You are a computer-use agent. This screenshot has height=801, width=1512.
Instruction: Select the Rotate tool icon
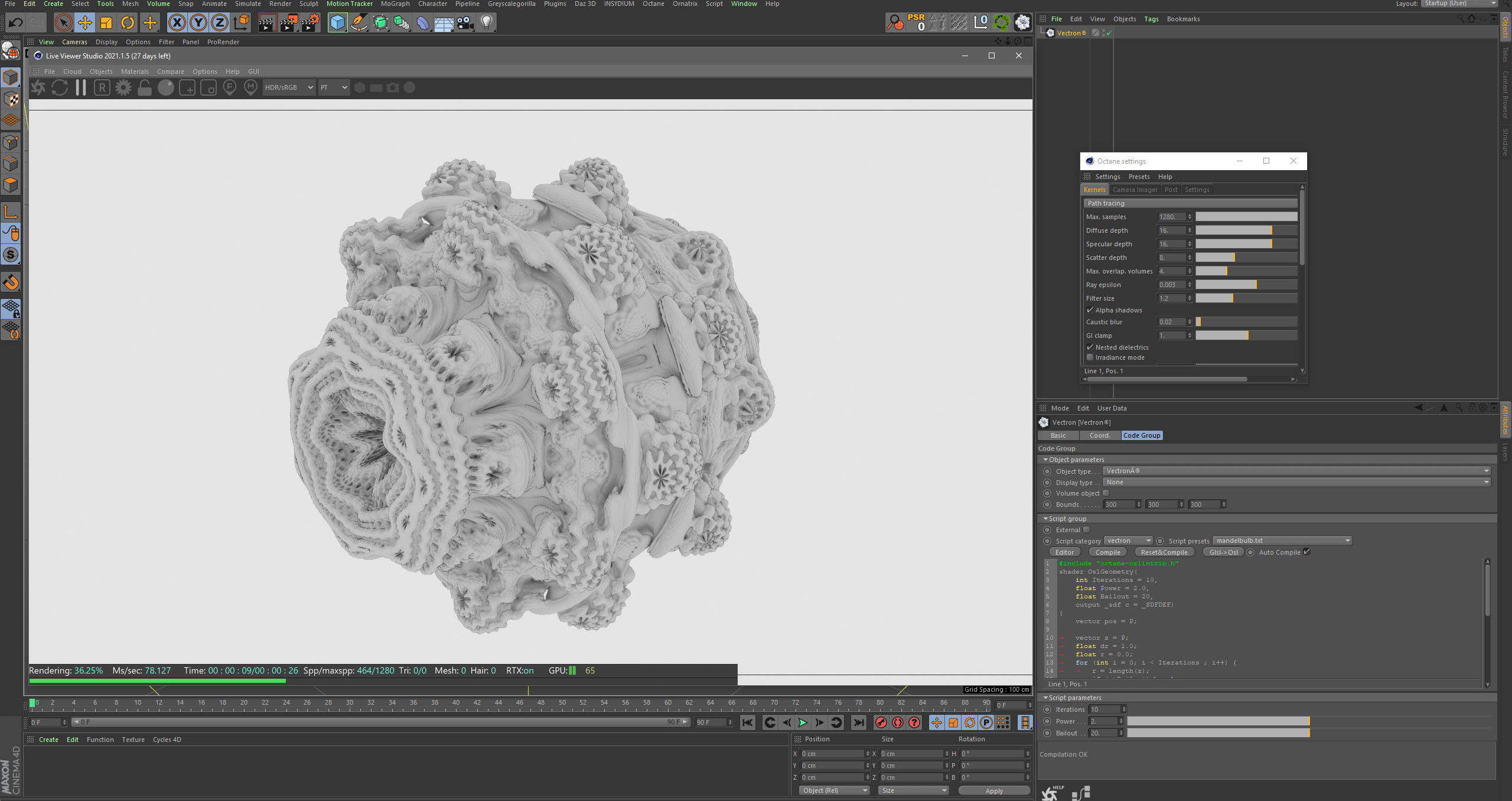[x=128, y=23]
